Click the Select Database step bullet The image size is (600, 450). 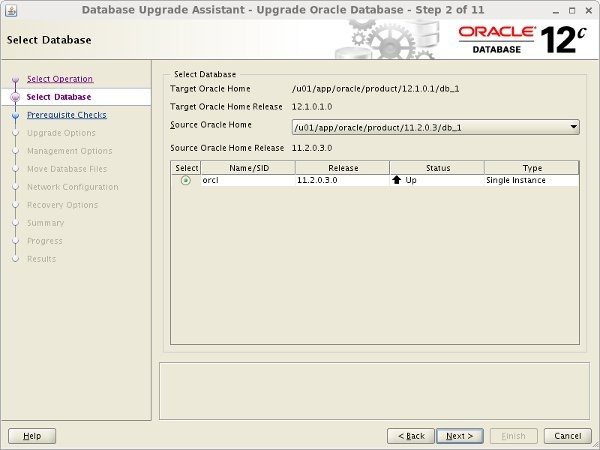pyautogui.click(x=15, y=97)
